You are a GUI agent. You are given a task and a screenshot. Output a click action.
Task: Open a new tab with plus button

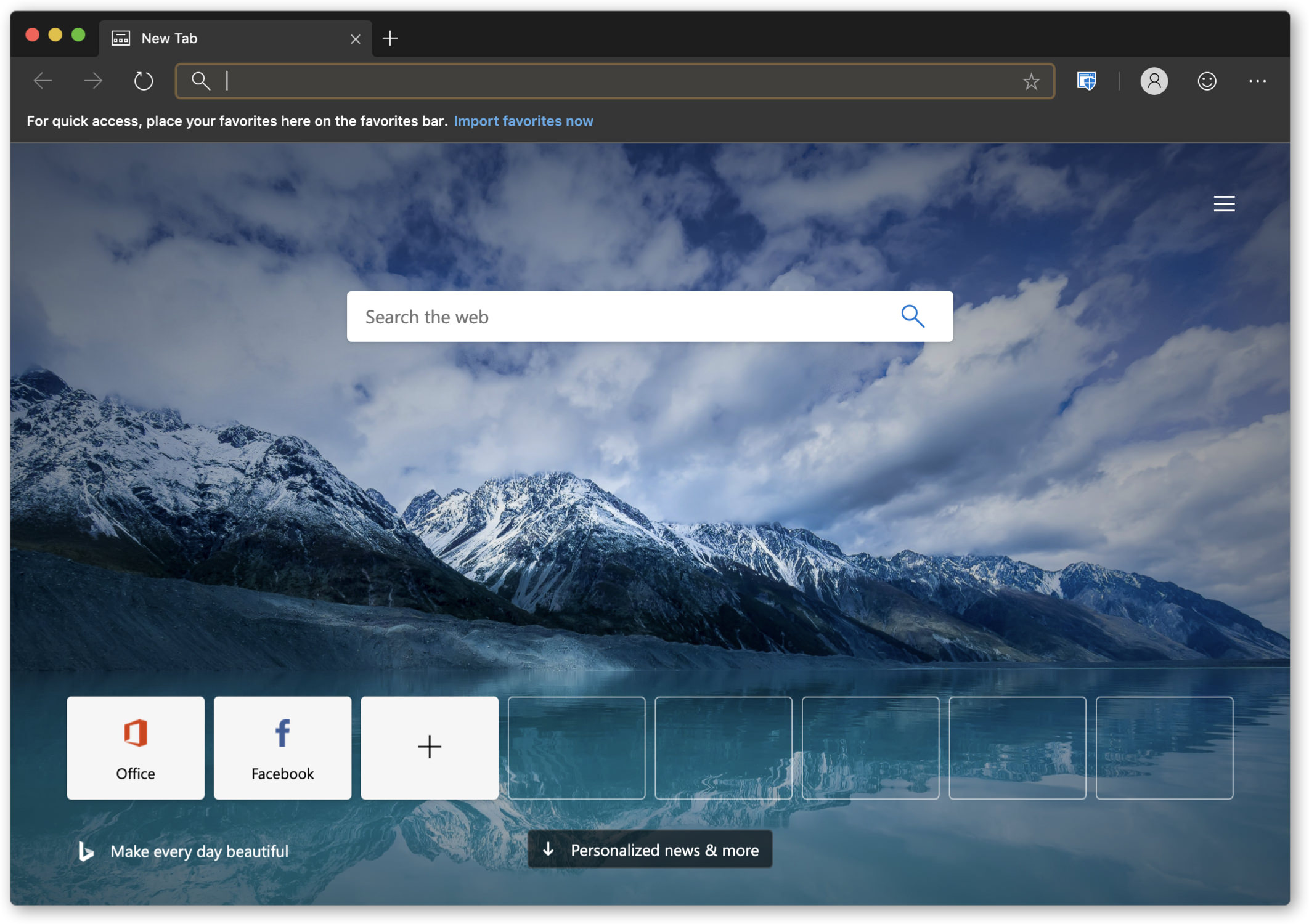(x=390, y=38)
